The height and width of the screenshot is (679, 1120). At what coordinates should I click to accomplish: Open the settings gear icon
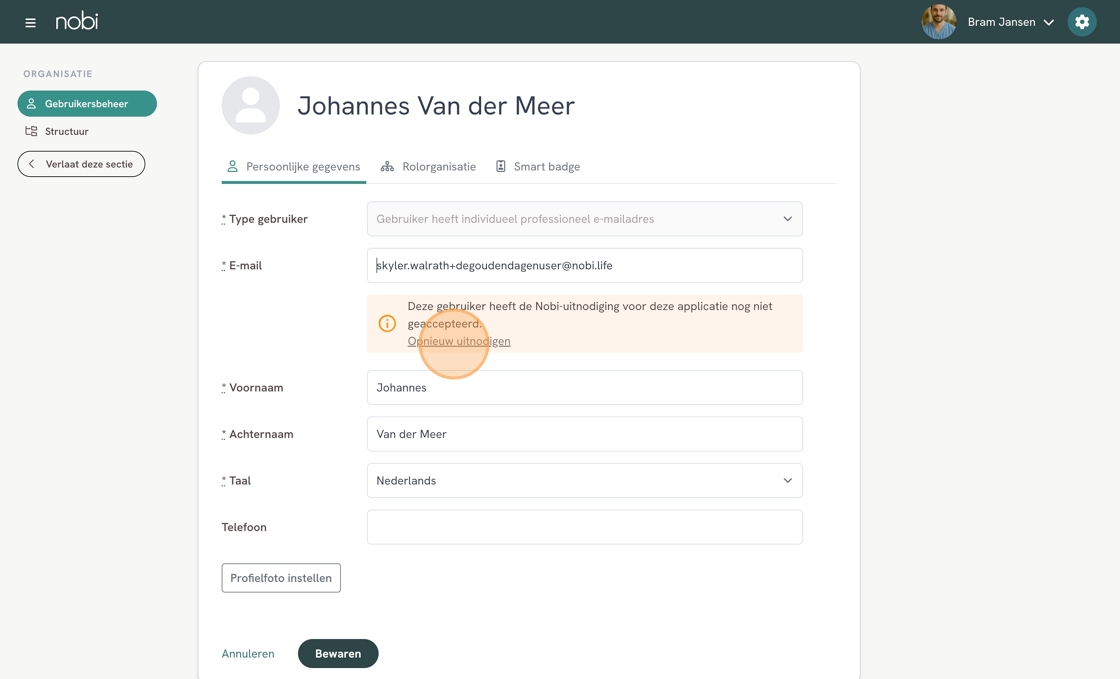(x=1081, y=22)
